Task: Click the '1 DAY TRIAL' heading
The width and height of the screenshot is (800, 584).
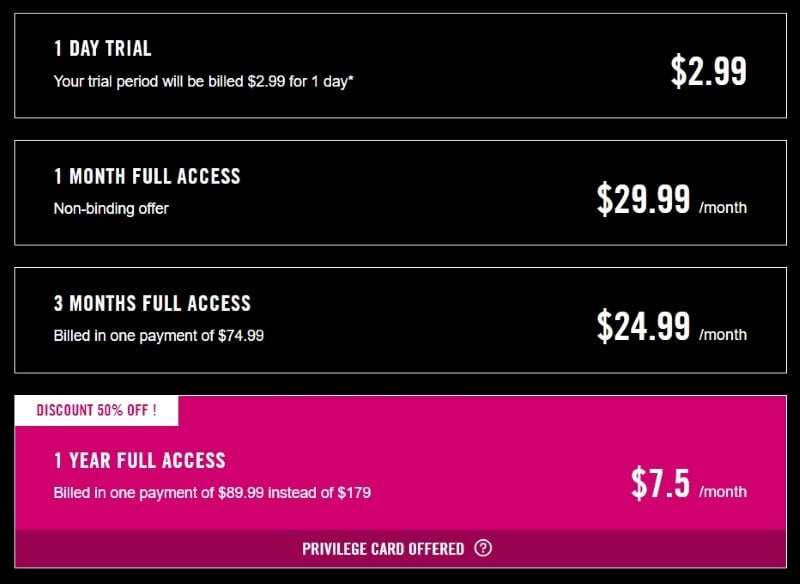Action: tap(103, 48)
